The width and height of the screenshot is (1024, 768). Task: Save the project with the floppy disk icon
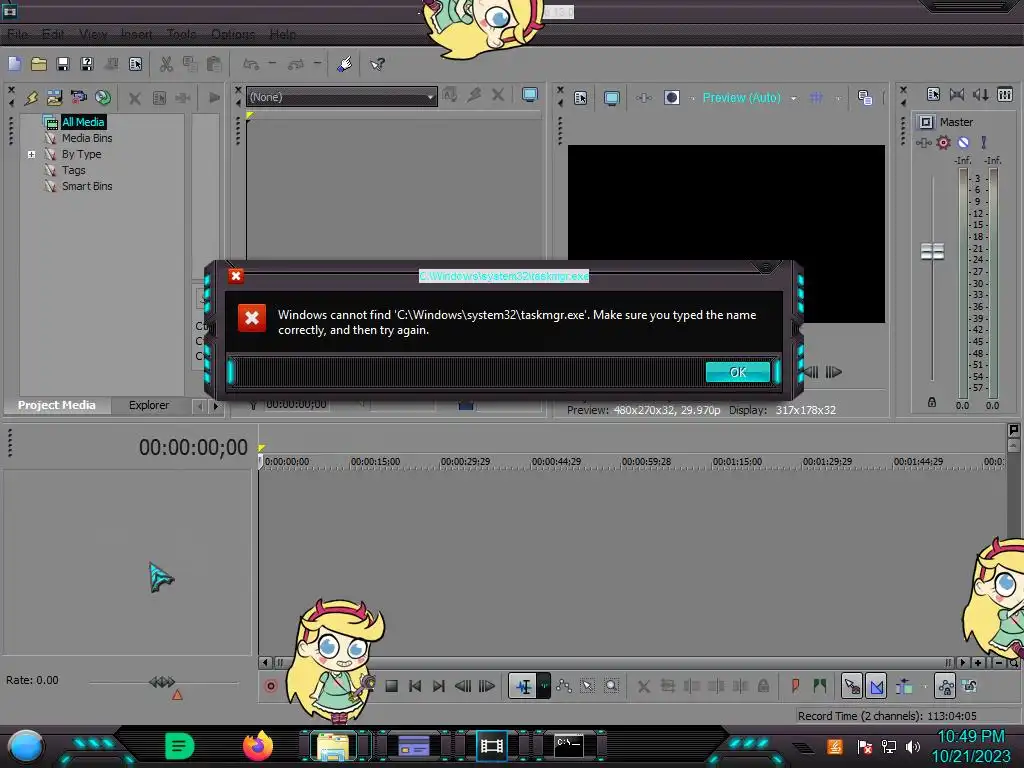click(x=63, y=64)
